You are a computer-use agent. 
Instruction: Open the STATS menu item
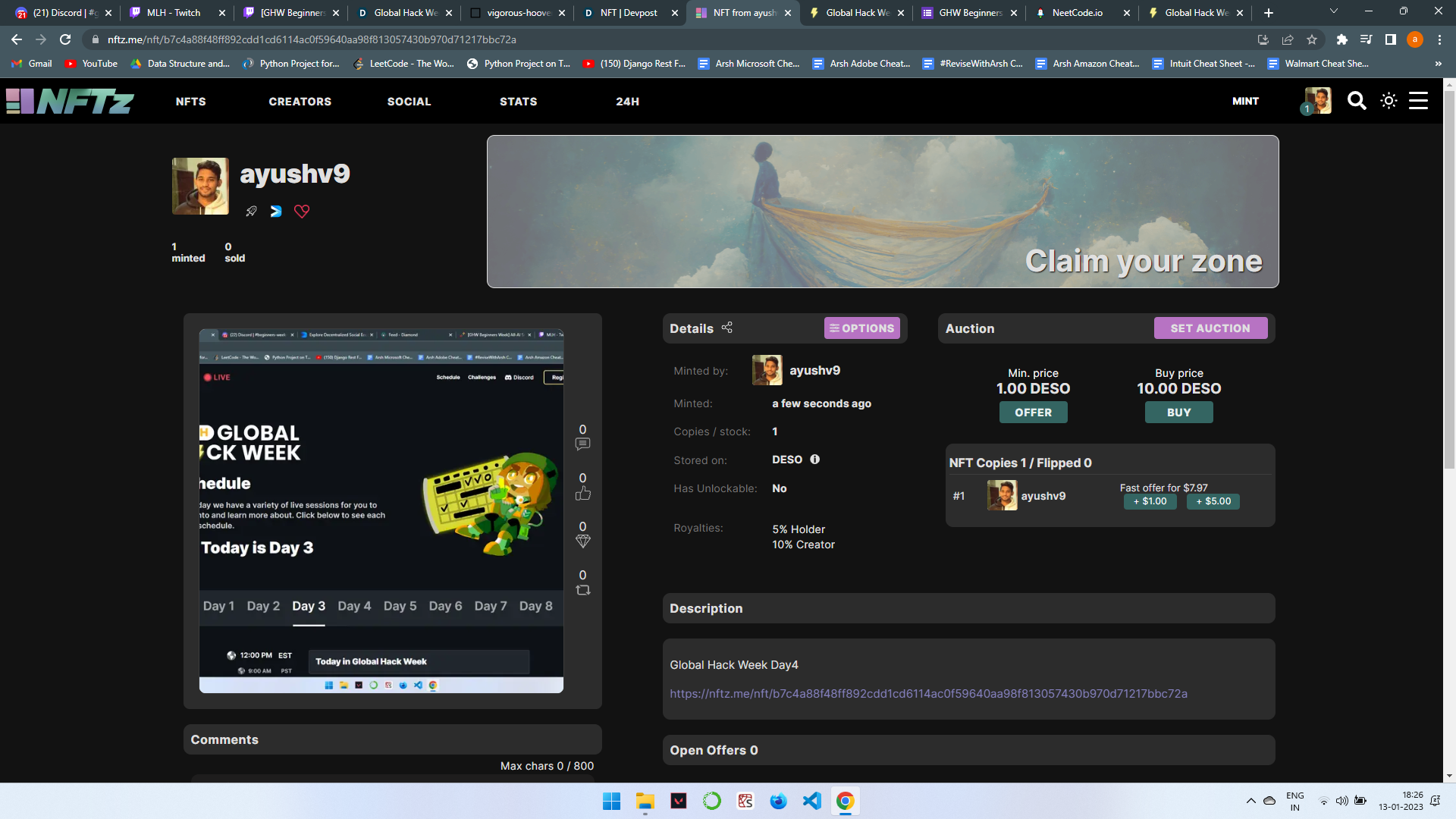pyautogui.click(x=518, y=102)
